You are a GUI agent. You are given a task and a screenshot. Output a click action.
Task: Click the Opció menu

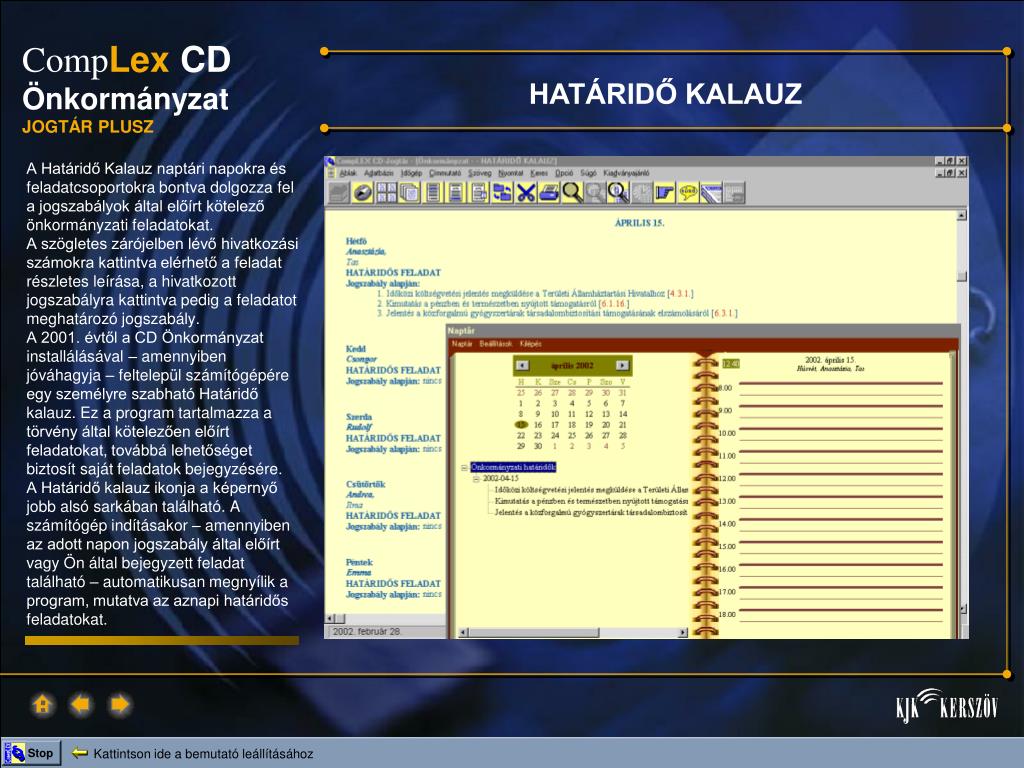click(x=564, y=173)
